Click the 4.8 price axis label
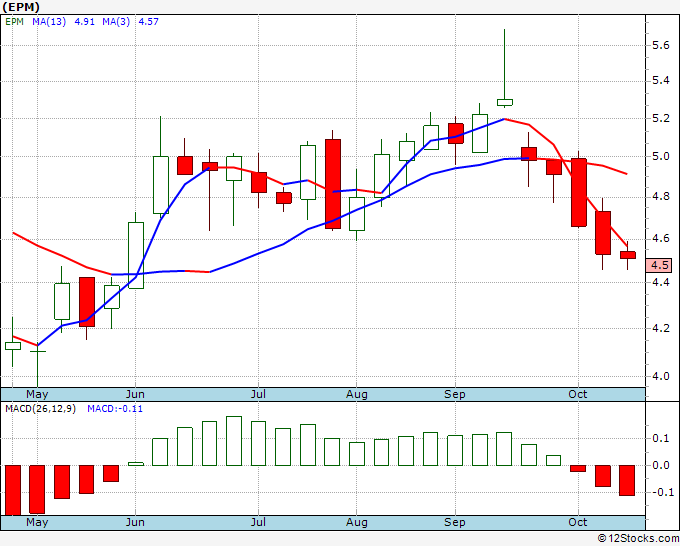680x546 pixels. coord(660,196)
